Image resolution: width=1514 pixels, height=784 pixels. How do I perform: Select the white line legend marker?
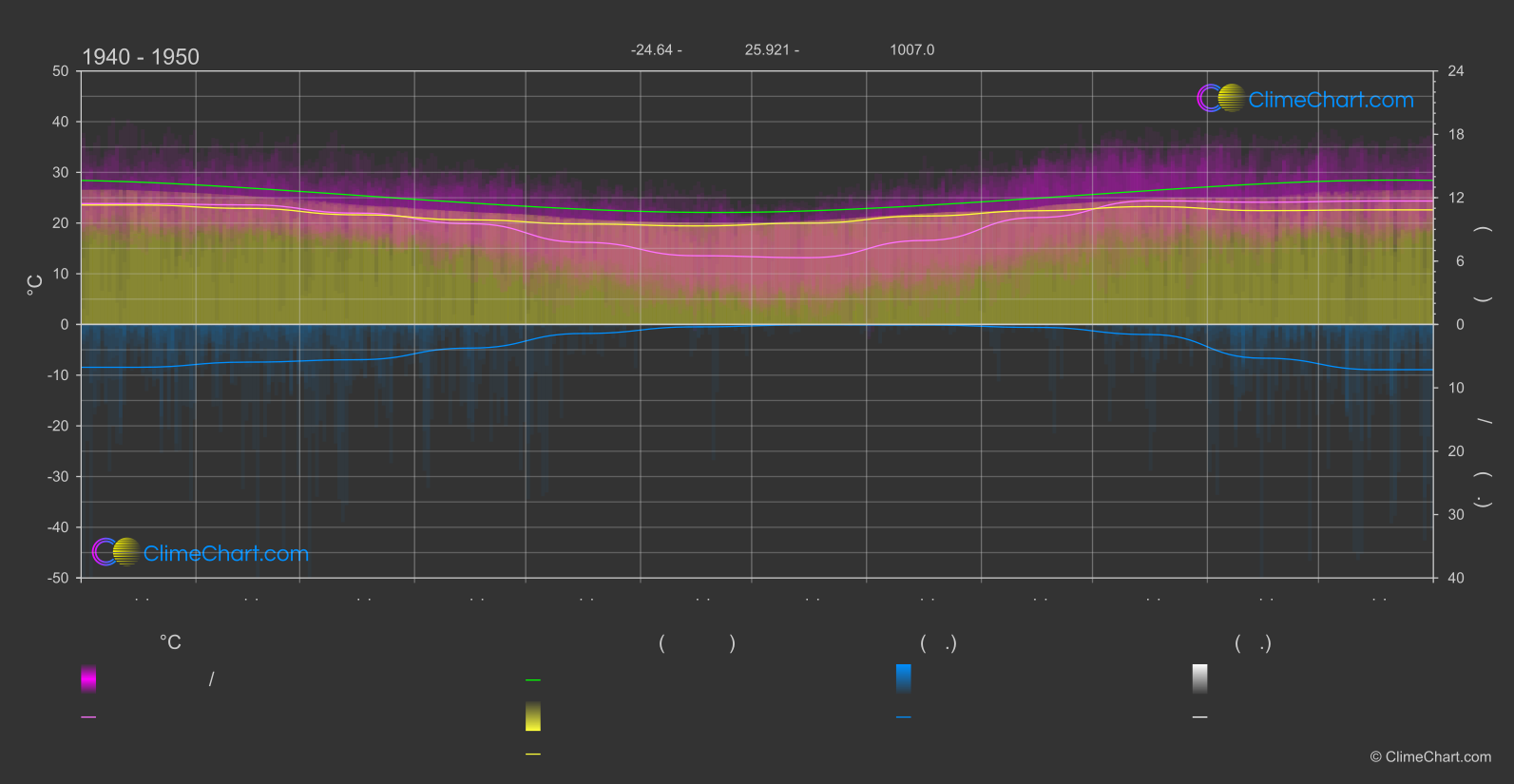click(1200, 717)
